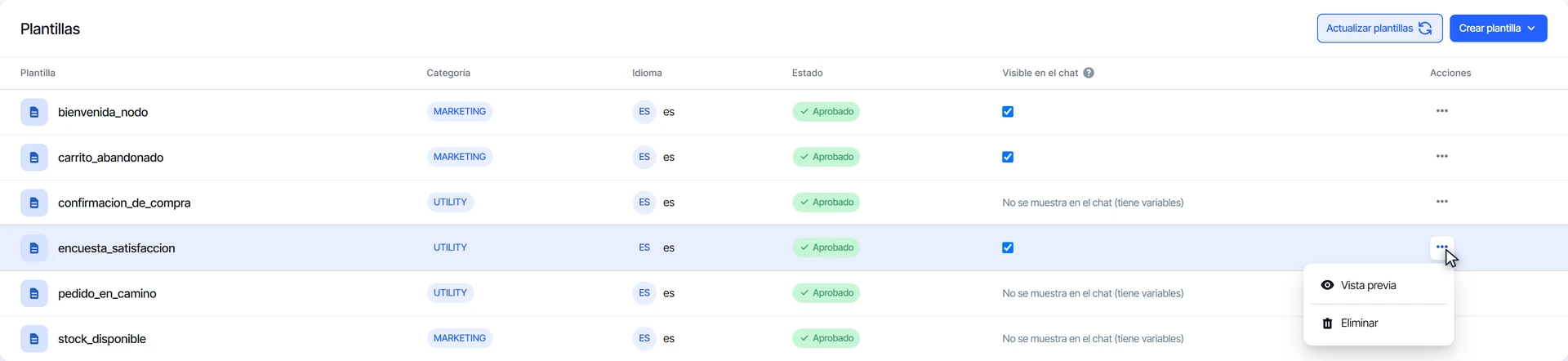Click the Visible en el chat header
1568x361 pixels.
[1040, 73]
